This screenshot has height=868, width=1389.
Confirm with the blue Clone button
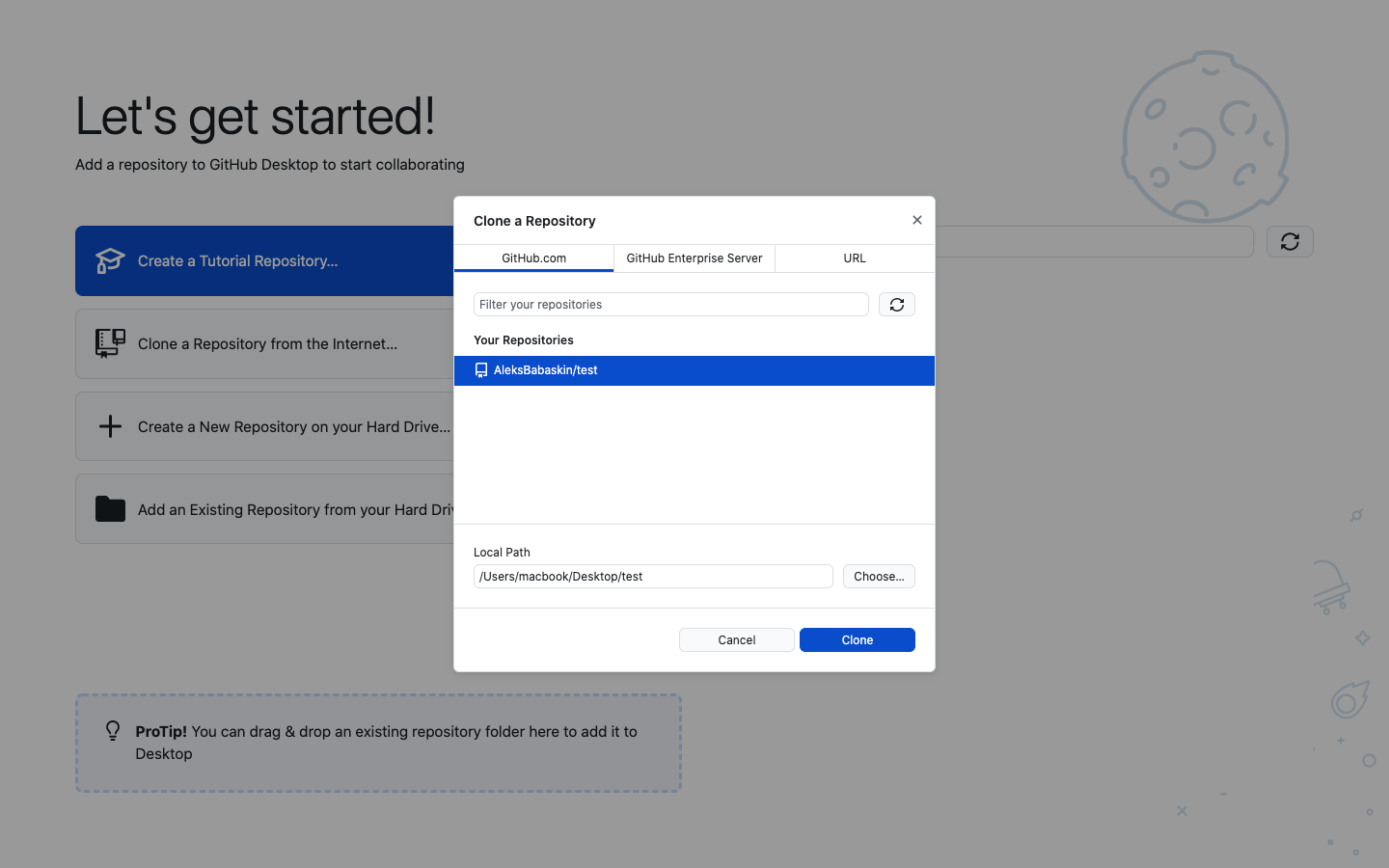tap(858, 640)
